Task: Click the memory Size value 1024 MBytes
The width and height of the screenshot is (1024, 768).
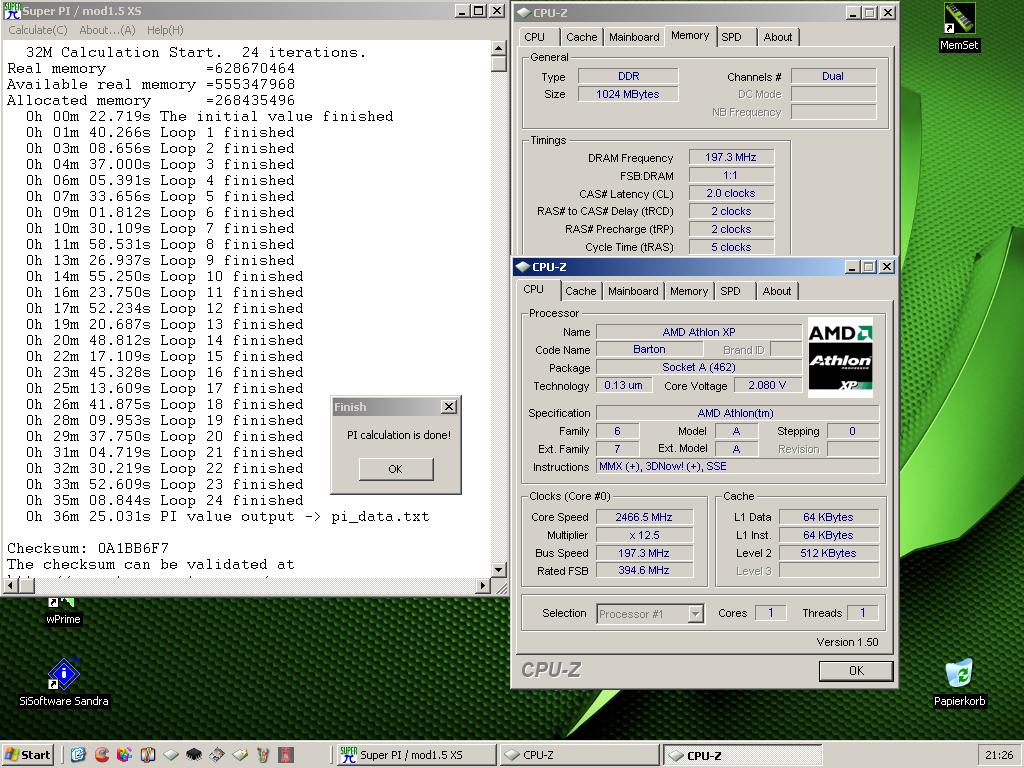Action: [x=628, y=94]
